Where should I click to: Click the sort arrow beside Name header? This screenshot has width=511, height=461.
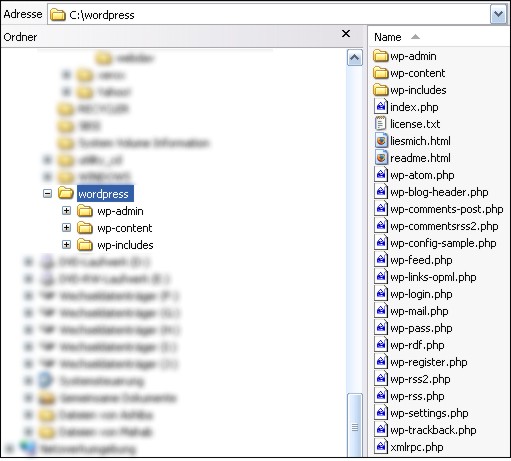(x=415, y=37)
